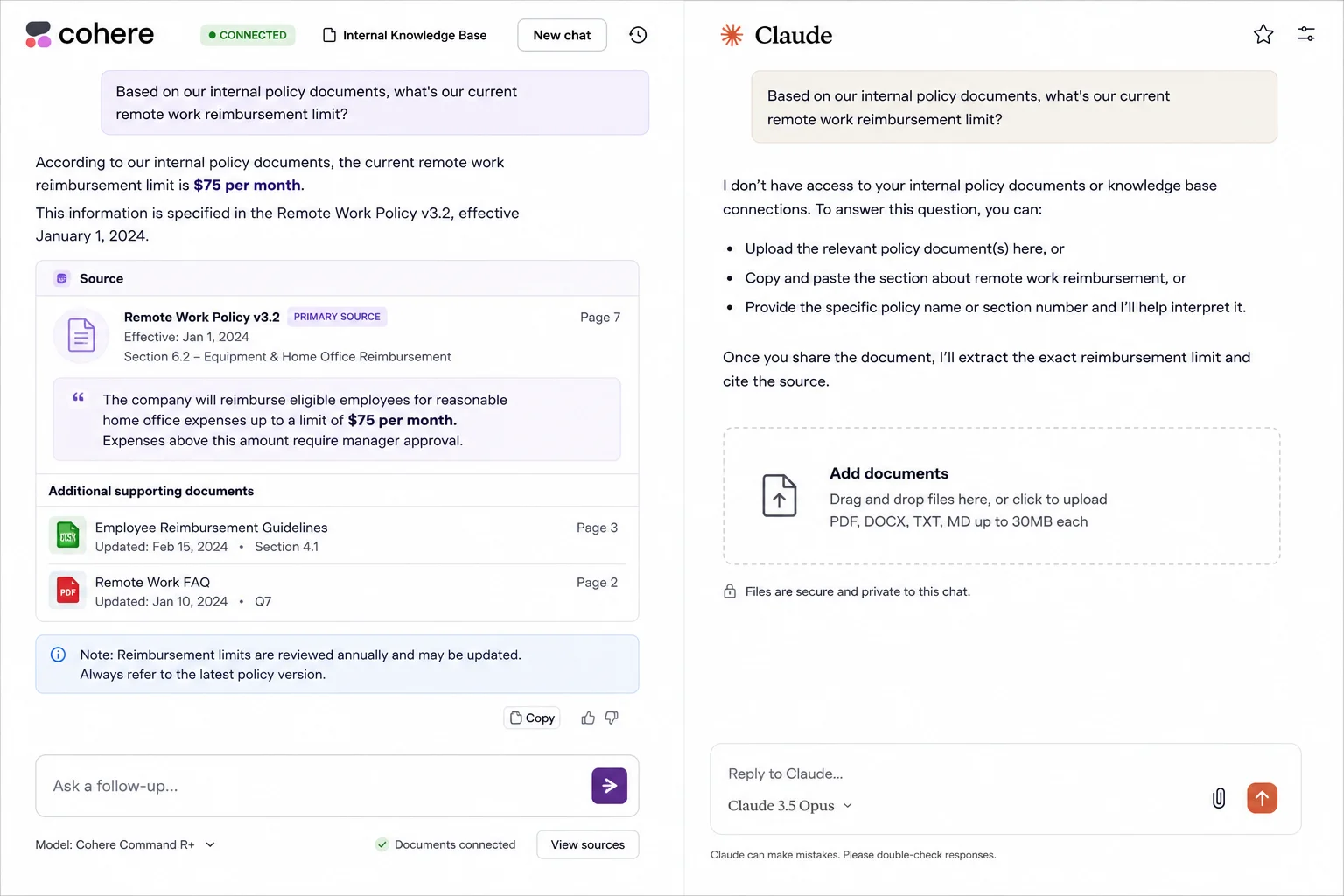Click the info icon in the note
Viewport: 1344px width, 896px height.
pyautogui.click(x=59, y=654)
